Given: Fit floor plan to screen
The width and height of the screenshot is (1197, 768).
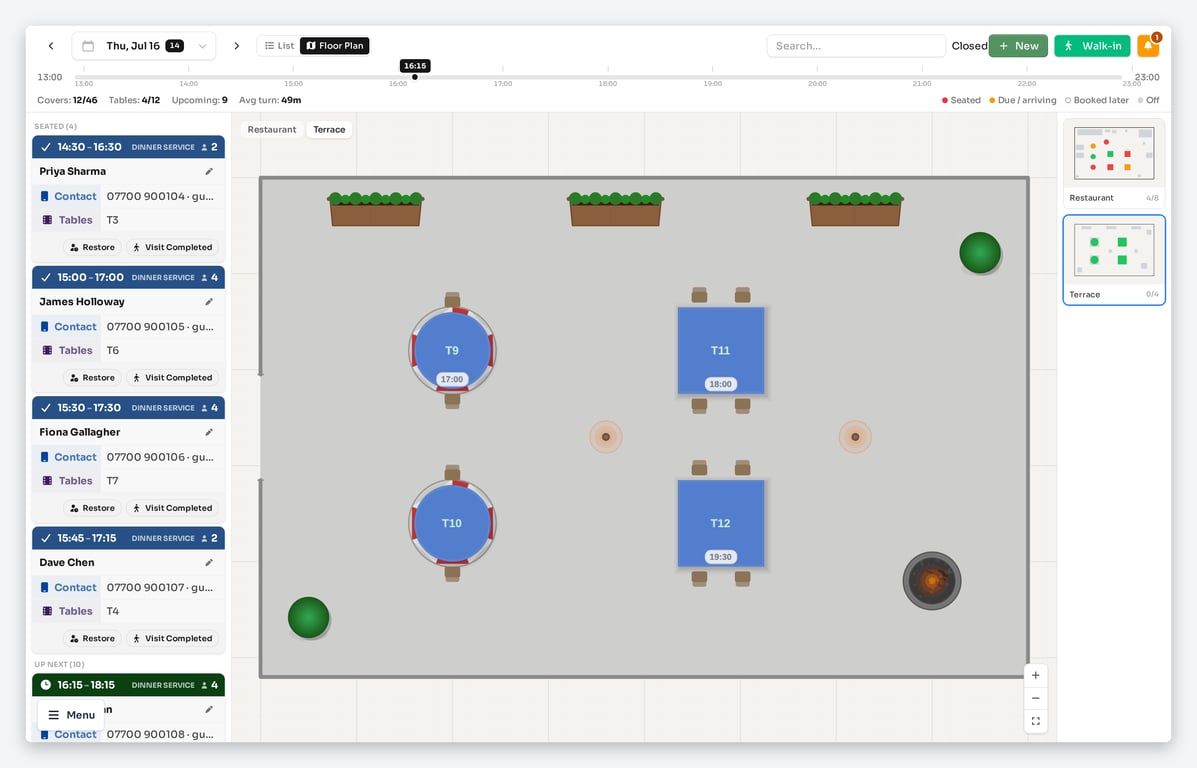Looking at the screenshot, I should coord(1035,721).
